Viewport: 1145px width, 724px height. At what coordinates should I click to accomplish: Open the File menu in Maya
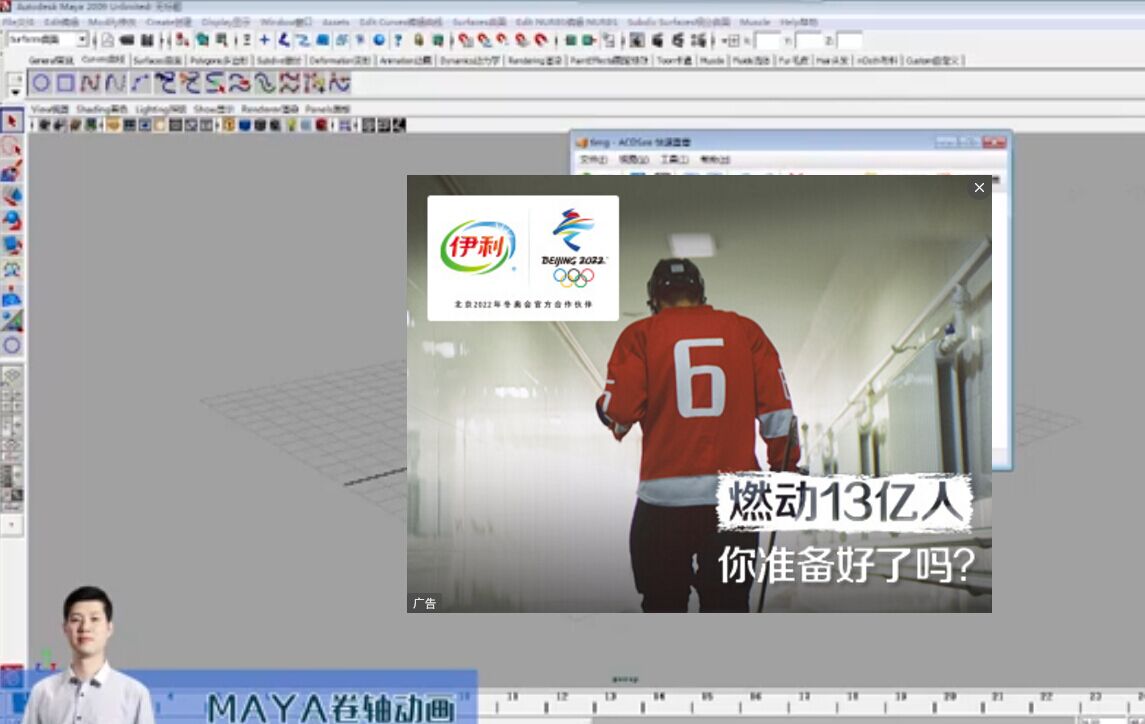[18, 22]
